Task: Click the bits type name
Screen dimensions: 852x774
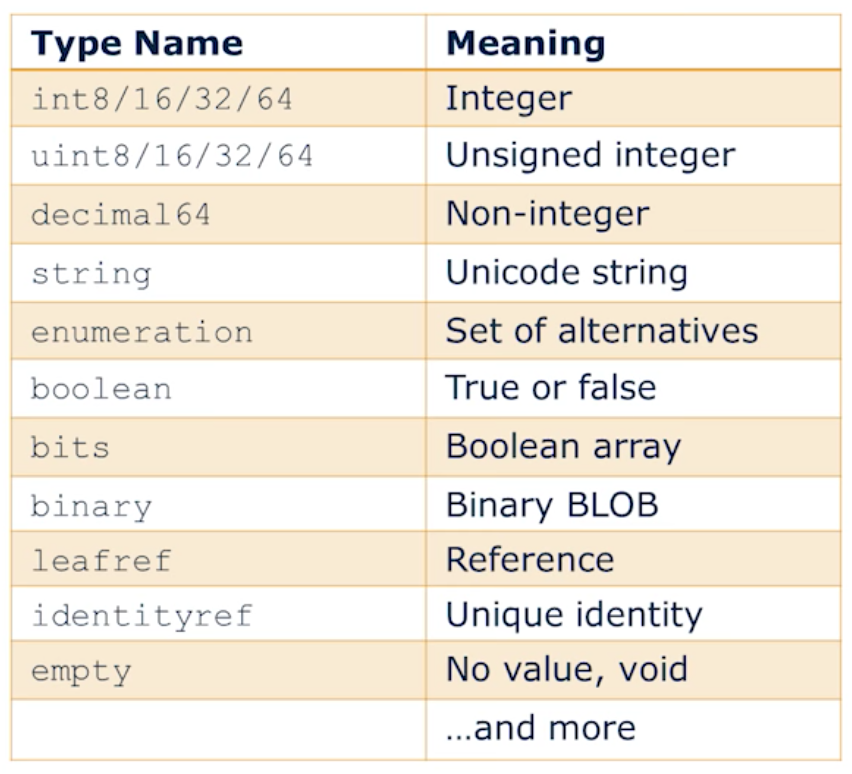Action: [71, 446]
